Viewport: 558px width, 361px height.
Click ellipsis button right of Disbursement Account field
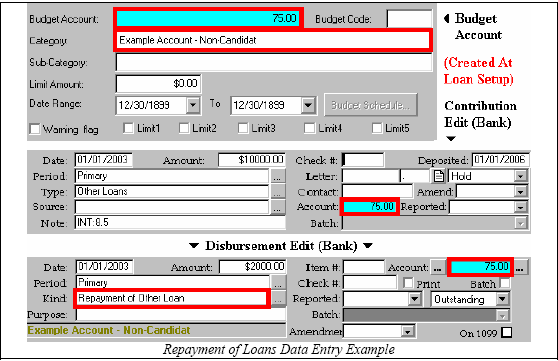click(520, 267)
